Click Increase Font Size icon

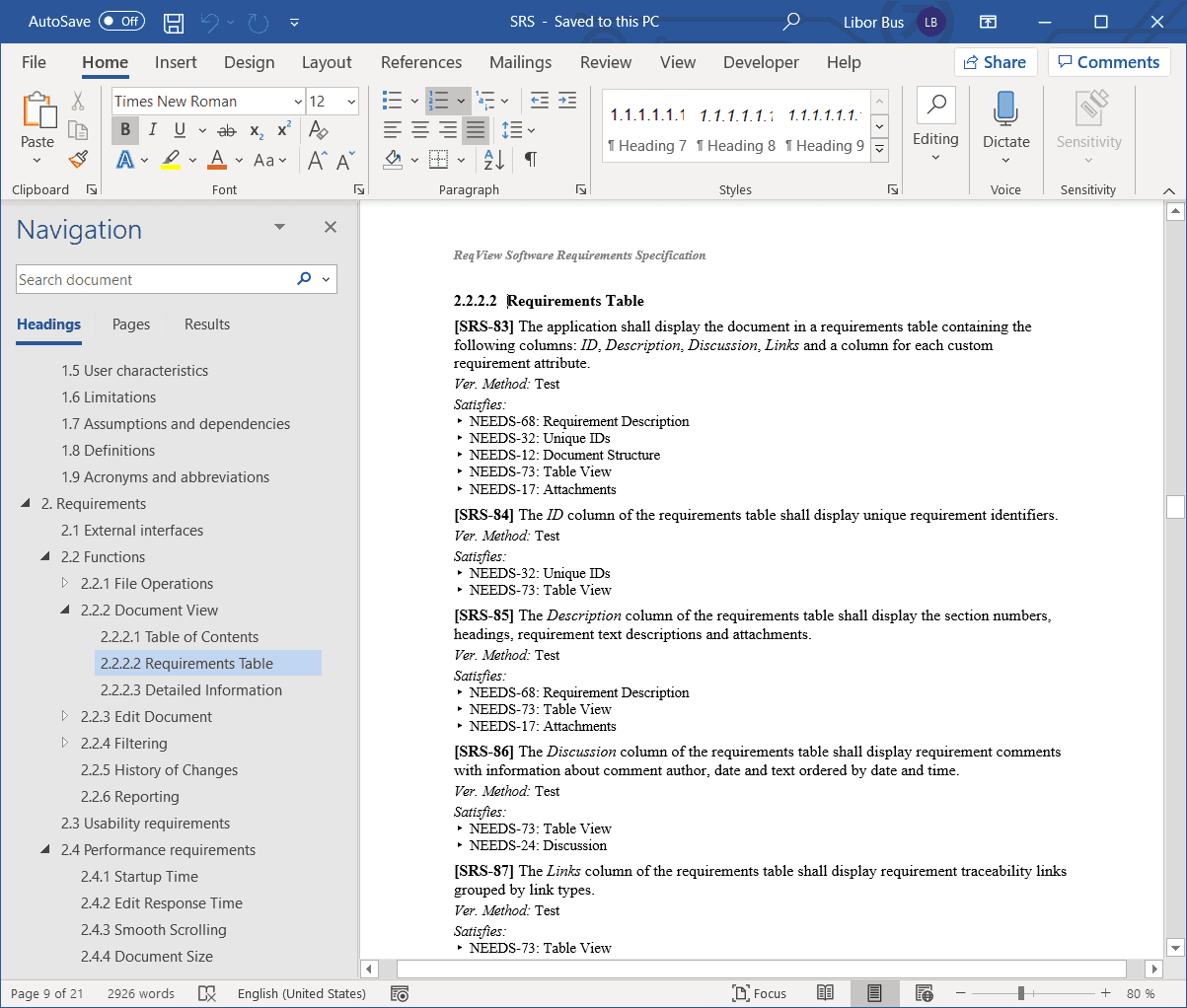[x=317, y=160]
